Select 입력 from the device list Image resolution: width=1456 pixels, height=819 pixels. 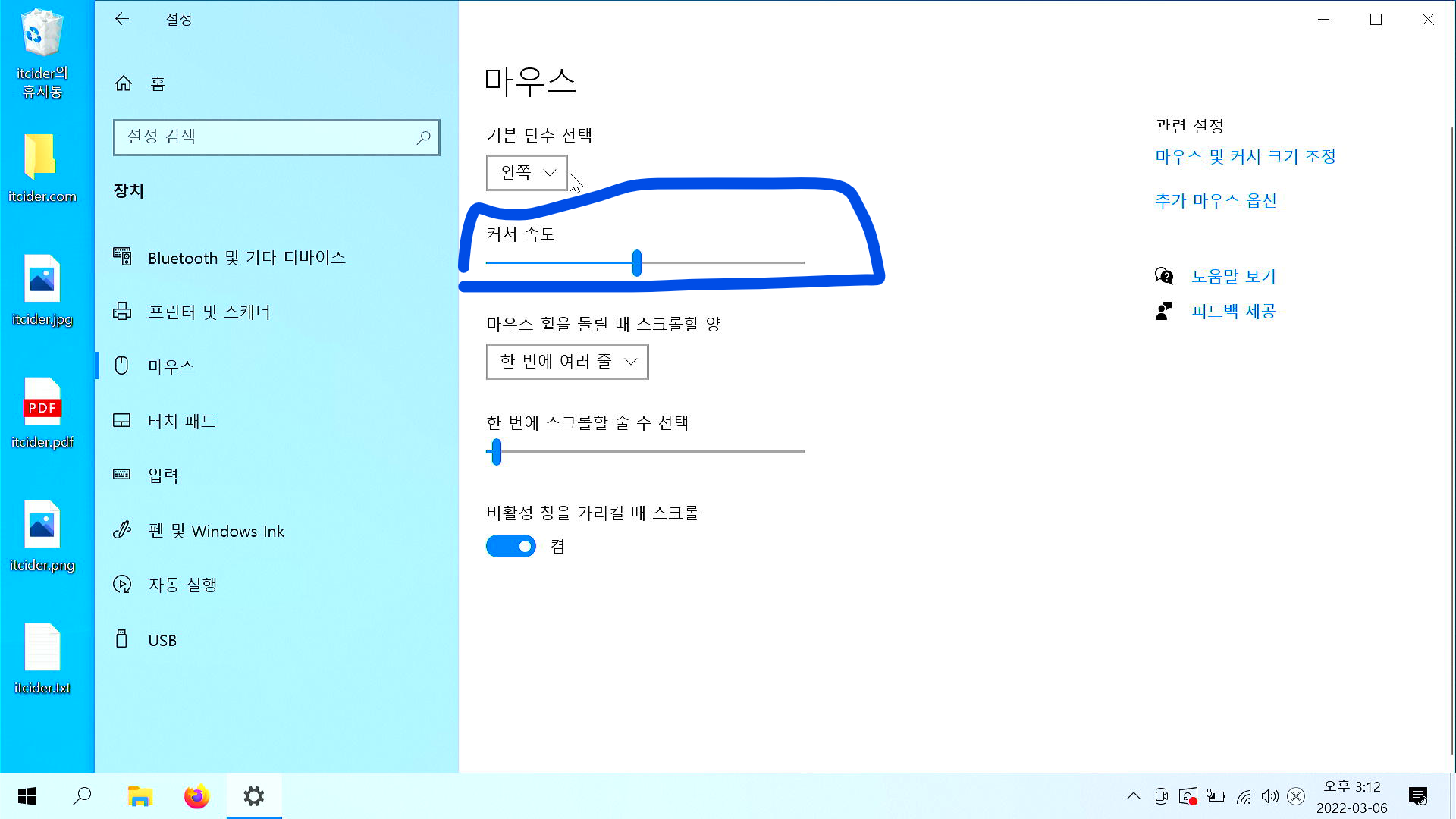point(164,475)
